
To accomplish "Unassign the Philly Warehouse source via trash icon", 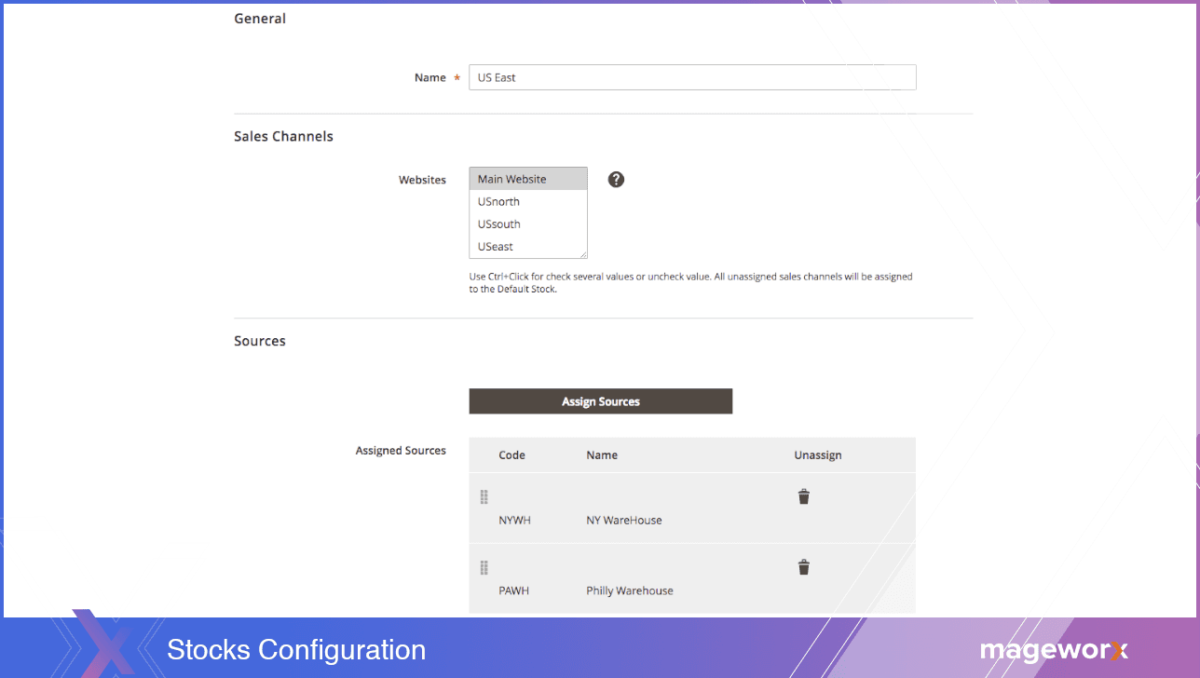I will pyautogui.click(x=804, y=566).
